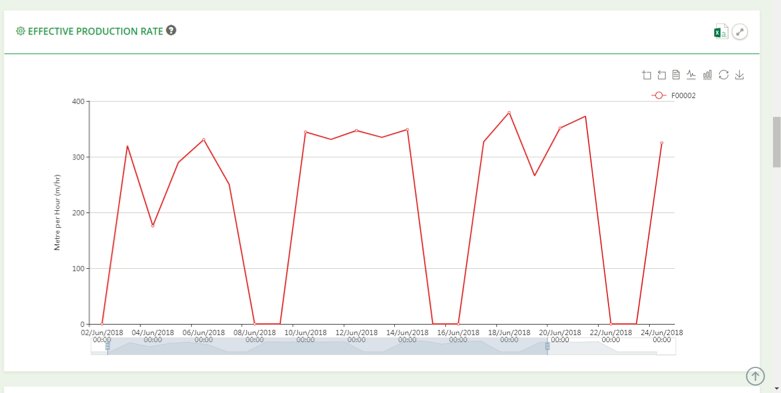This screenshot has width=781, height=393.
Task: Click the 08/Jun/2018 axis label
Action: pos(255,336)
